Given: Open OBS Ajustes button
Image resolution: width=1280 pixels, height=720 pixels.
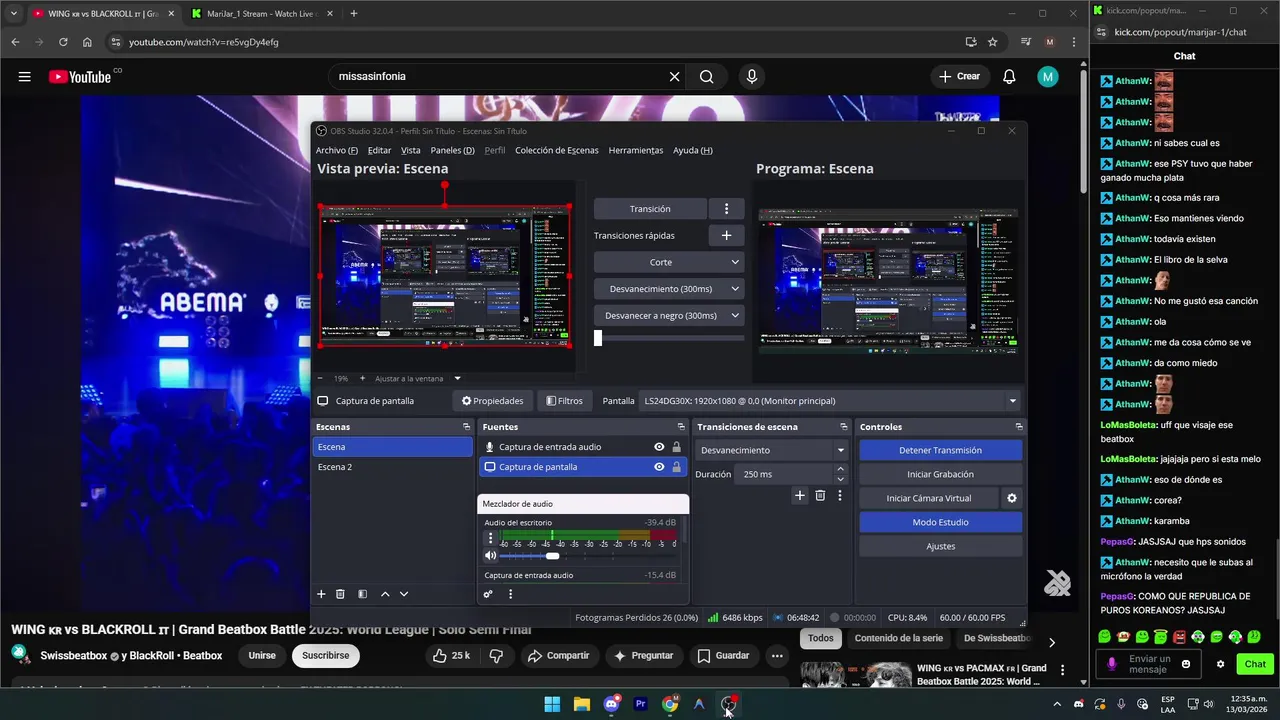Looking at the screenshot, I should click(940, 546).
